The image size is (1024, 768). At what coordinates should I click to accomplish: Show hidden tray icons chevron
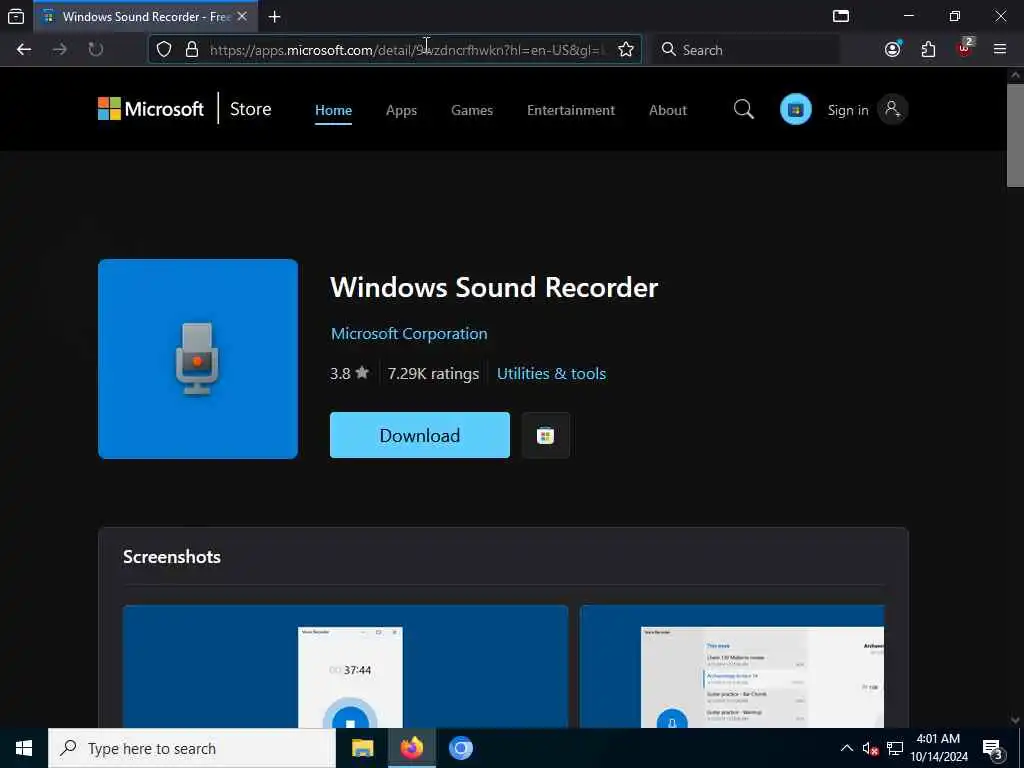[846, 748]
